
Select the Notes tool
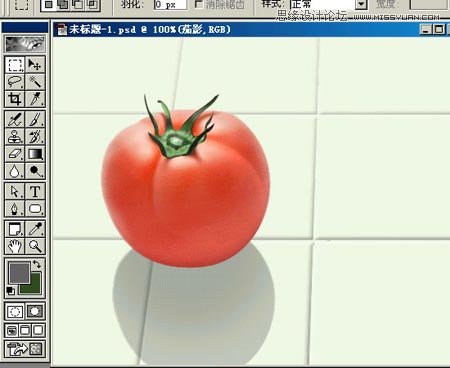[x=15, y=229]
